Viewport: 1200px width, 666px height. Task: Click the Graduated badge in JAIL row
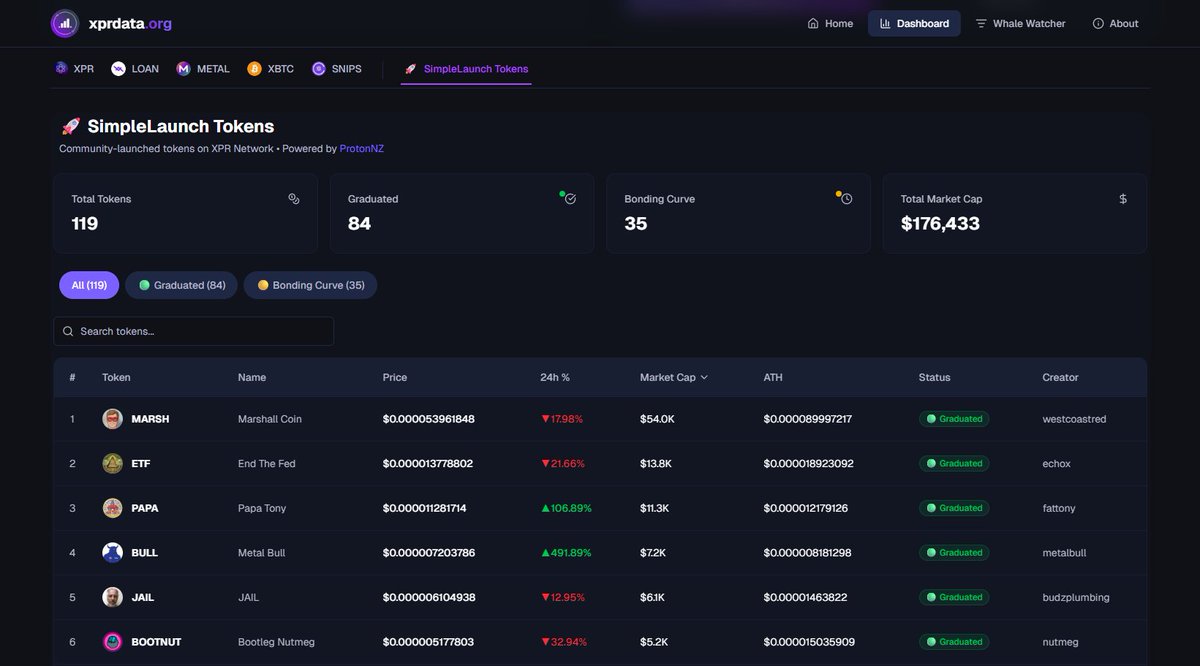point(954,597)
